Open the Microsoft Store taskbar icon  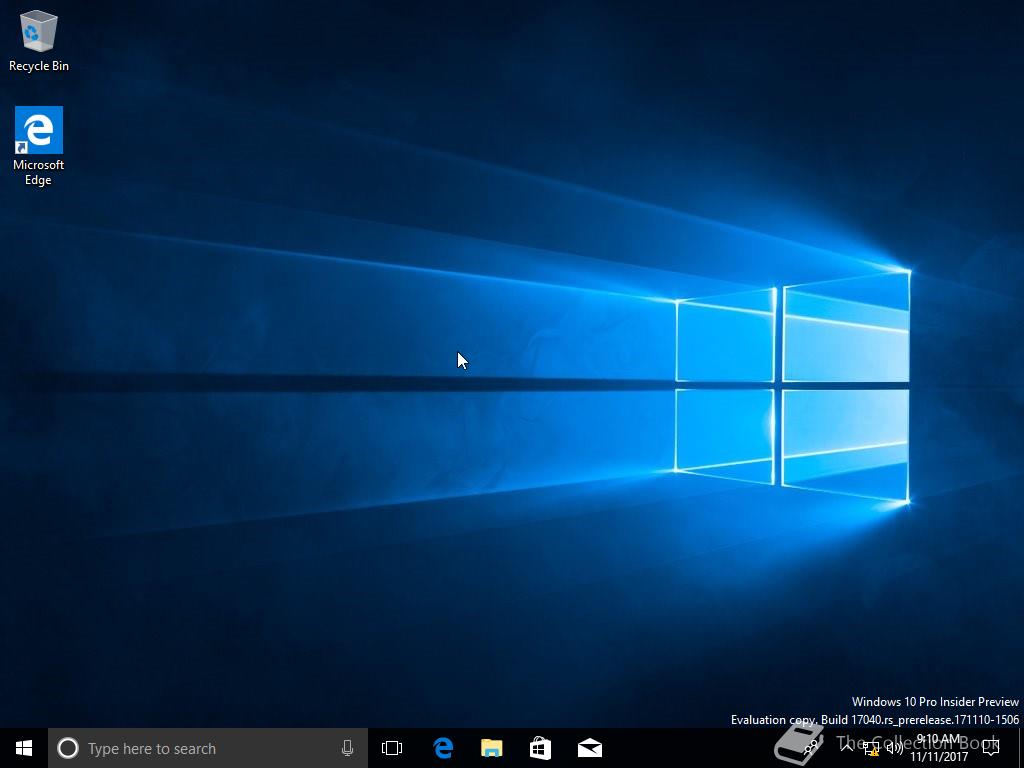point(540,748)
